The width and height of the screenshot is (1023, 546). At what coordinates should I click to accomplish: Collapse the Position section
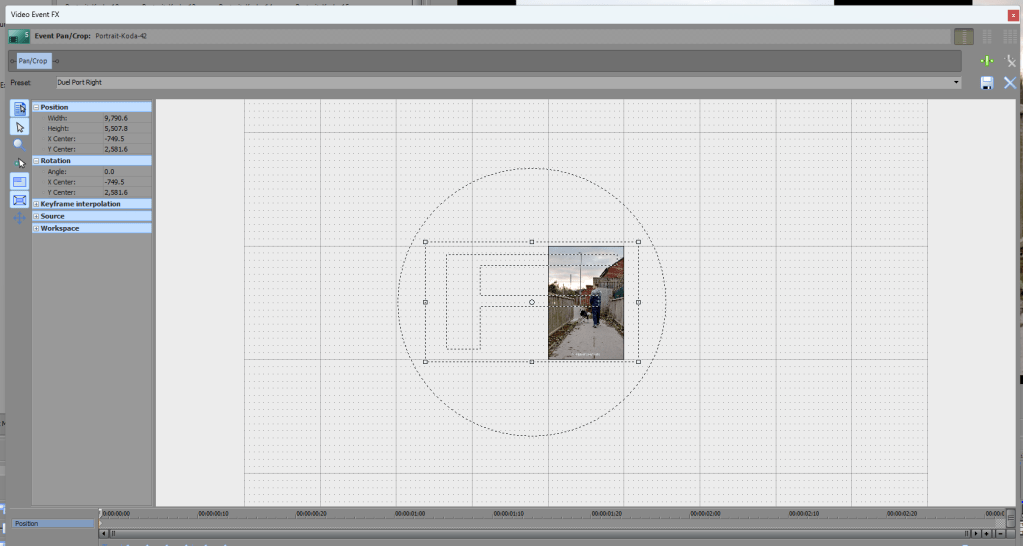pos(36,107)
